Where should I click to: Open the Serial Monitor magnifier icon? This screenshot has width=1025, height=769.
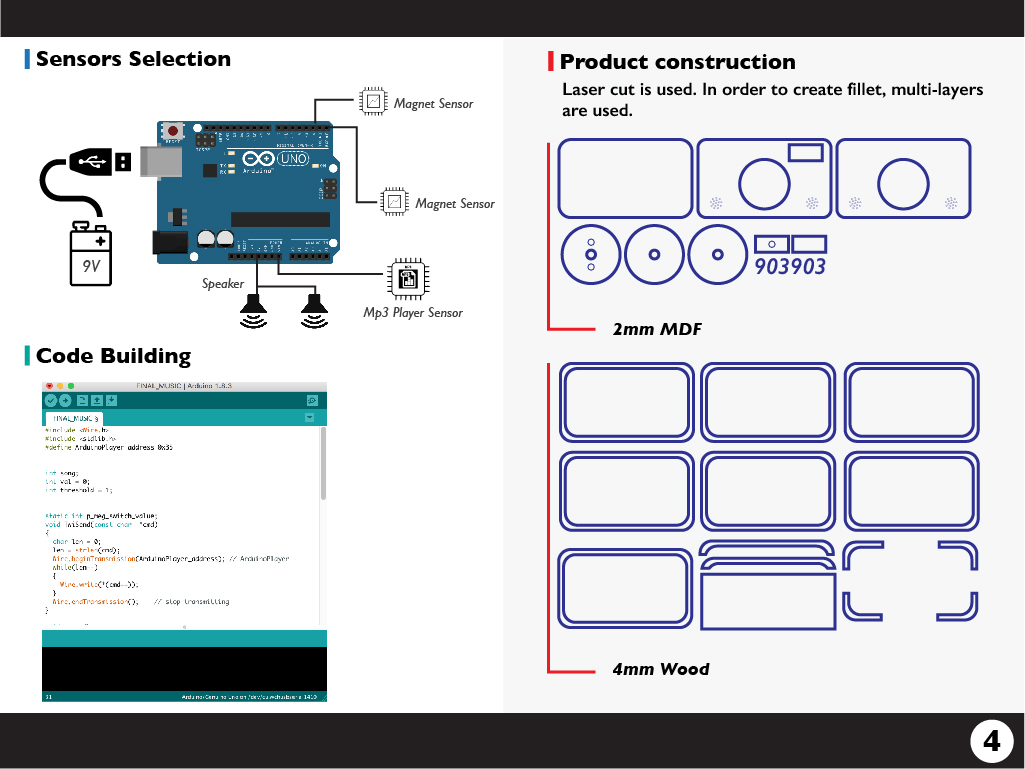(312, 400)
